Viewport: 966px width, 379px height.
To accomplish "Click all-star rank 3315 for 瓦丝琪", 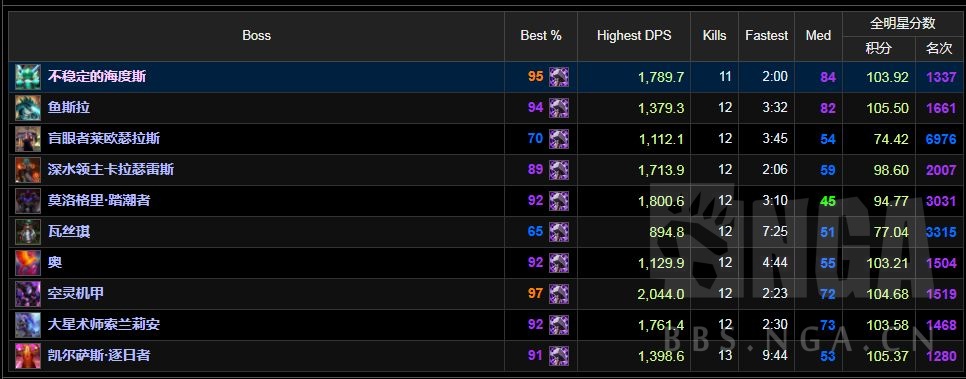I will coord(941,232).
